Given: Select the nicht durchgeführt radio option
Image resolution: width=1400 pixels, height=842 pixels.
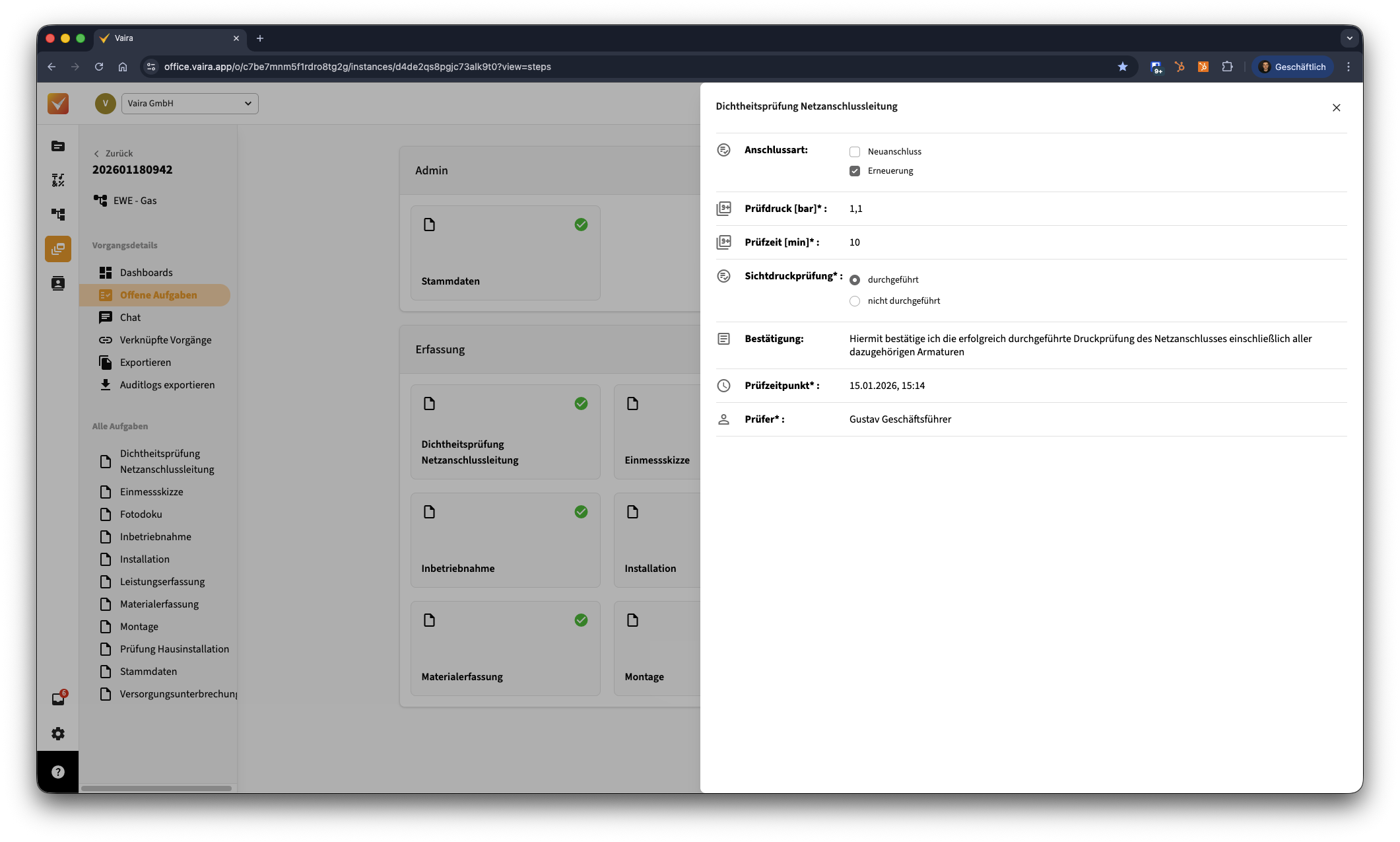Looking at the screenshot, I should pos(855,301).
